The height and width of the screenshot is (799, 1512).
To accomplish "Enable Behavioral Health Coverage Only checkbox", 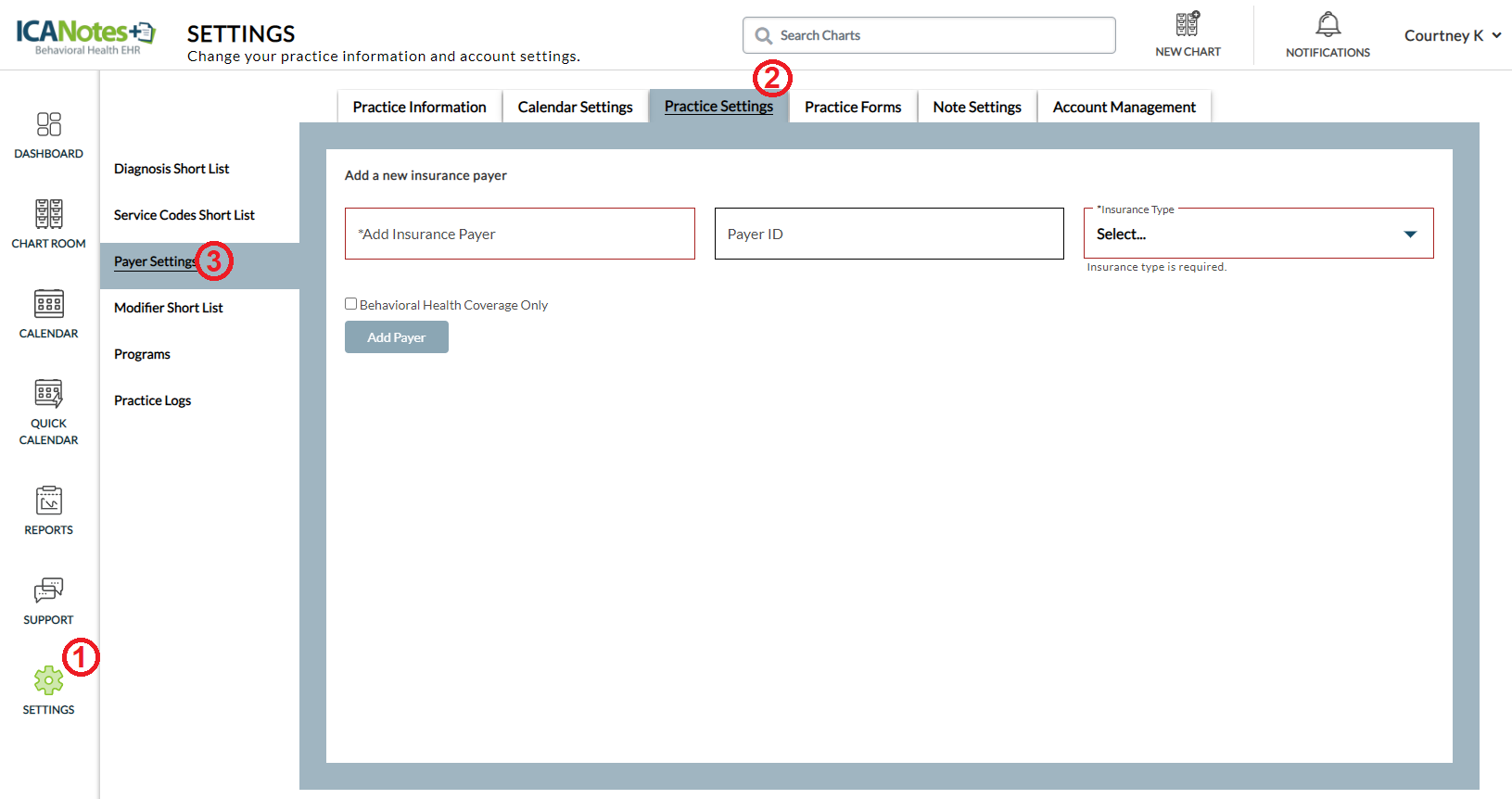I will tap(351, 304).
